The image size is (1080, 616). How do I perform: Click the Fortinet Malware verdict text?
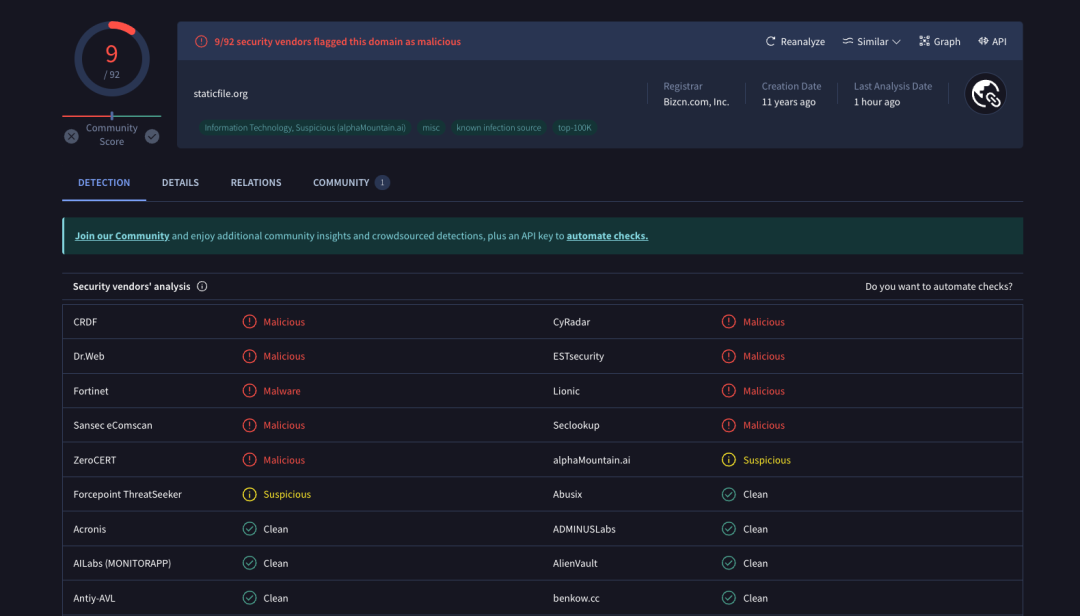282,391
